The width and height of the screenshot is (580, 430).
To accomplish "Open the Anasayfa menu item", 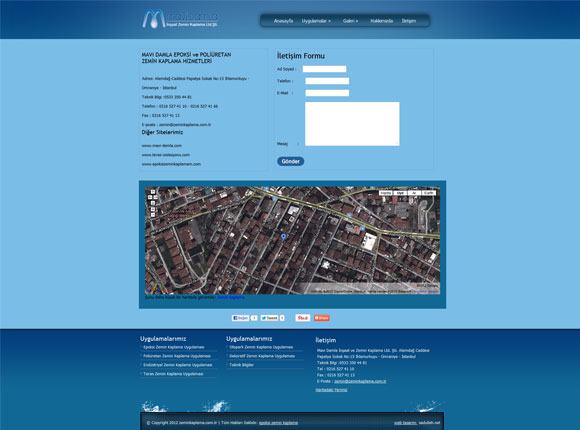I will coord(283,21).
